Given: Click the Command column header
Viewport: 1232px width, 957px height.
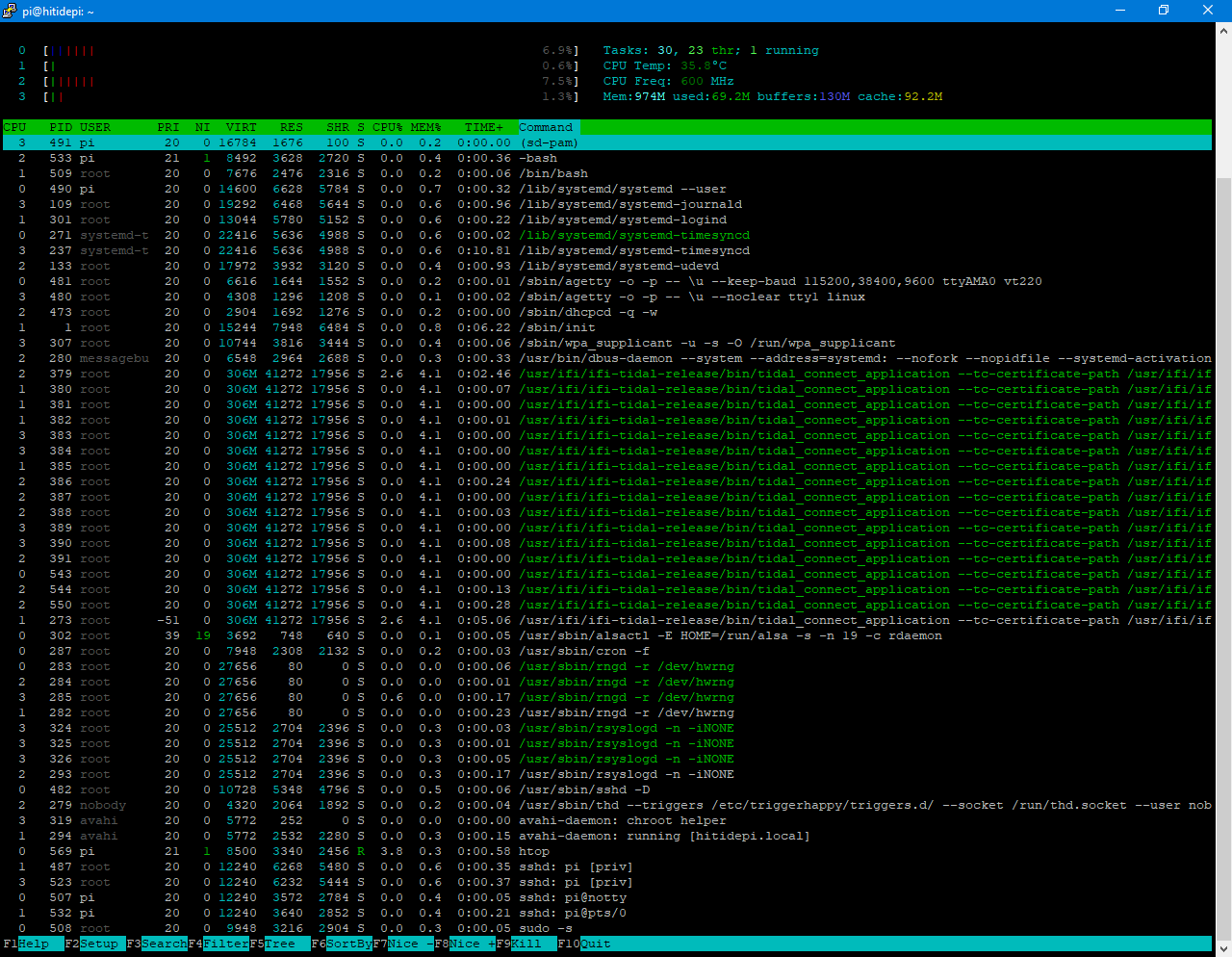Looking at the screenshot, I should [546, 127].
